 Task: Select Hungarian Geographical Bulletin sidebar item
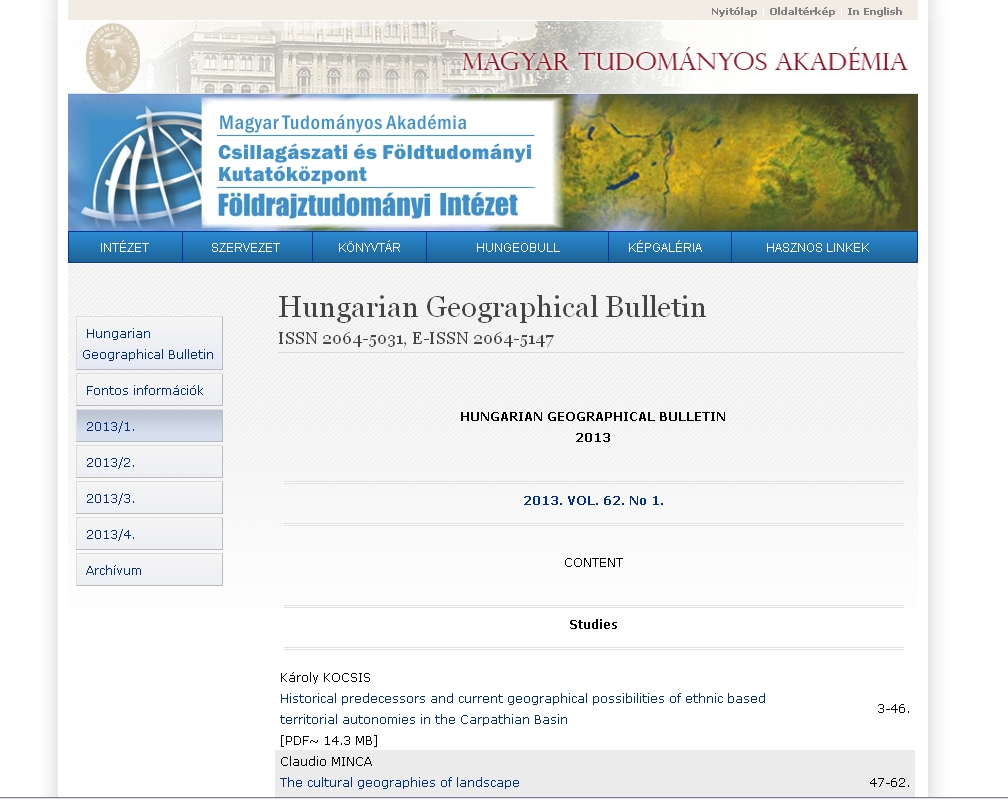pyautogui.click(x=149, y=343)
